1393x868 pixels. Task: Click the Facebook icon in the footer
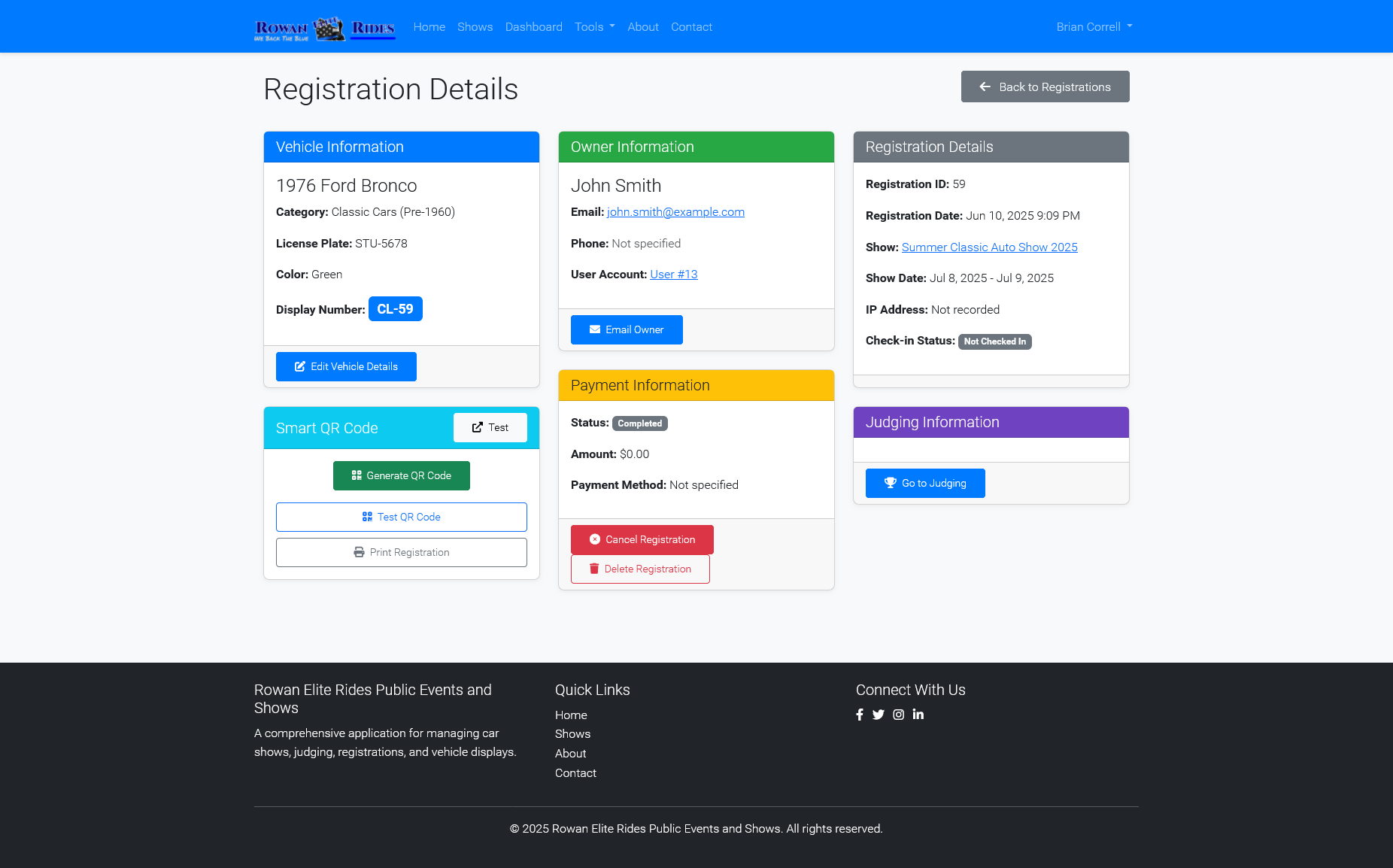click(860, 715)
